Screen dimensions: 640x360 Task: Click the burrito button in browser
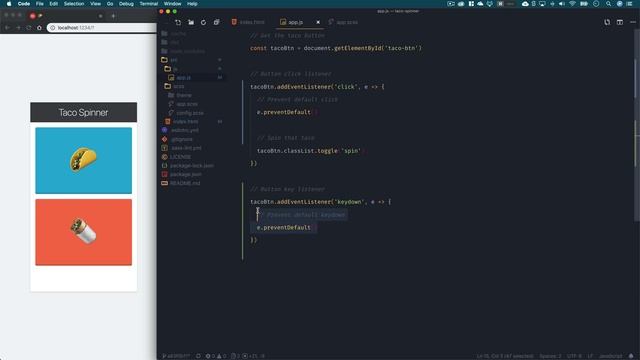point(84,232)
